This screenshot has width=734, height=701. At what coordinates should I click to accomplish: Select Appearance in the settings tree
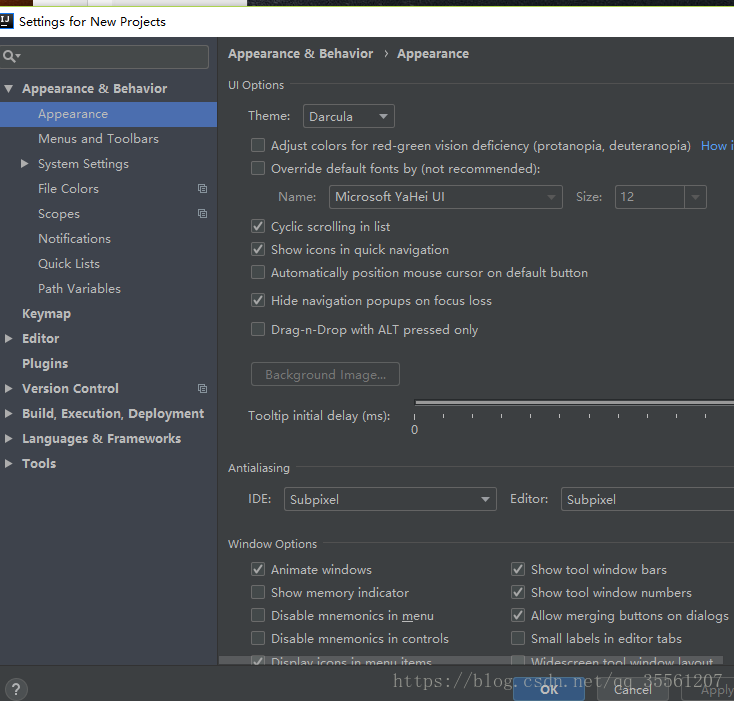click(x=108, y=114)
